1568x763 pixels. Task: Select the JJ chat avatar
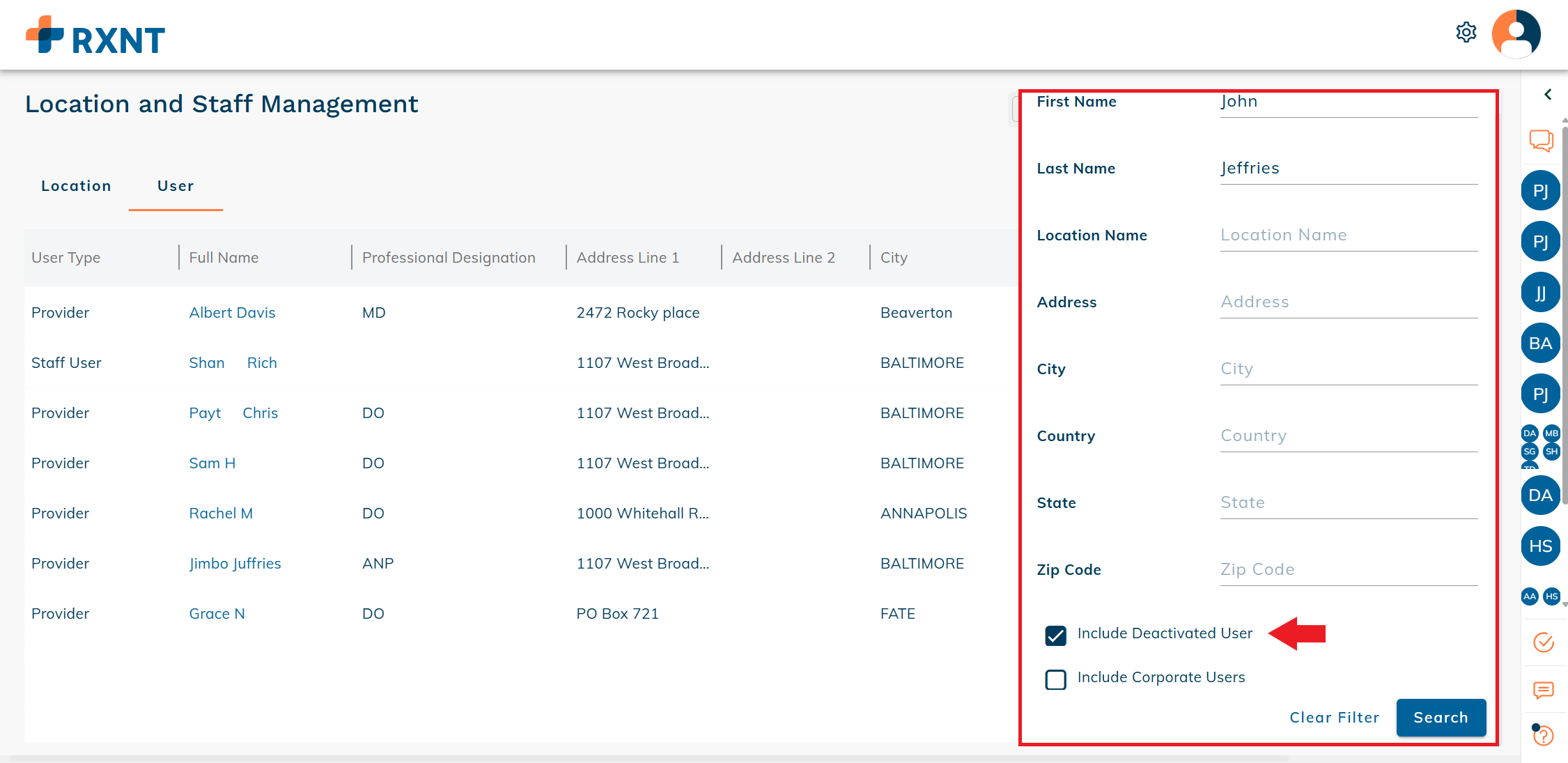coord(1540,293)
